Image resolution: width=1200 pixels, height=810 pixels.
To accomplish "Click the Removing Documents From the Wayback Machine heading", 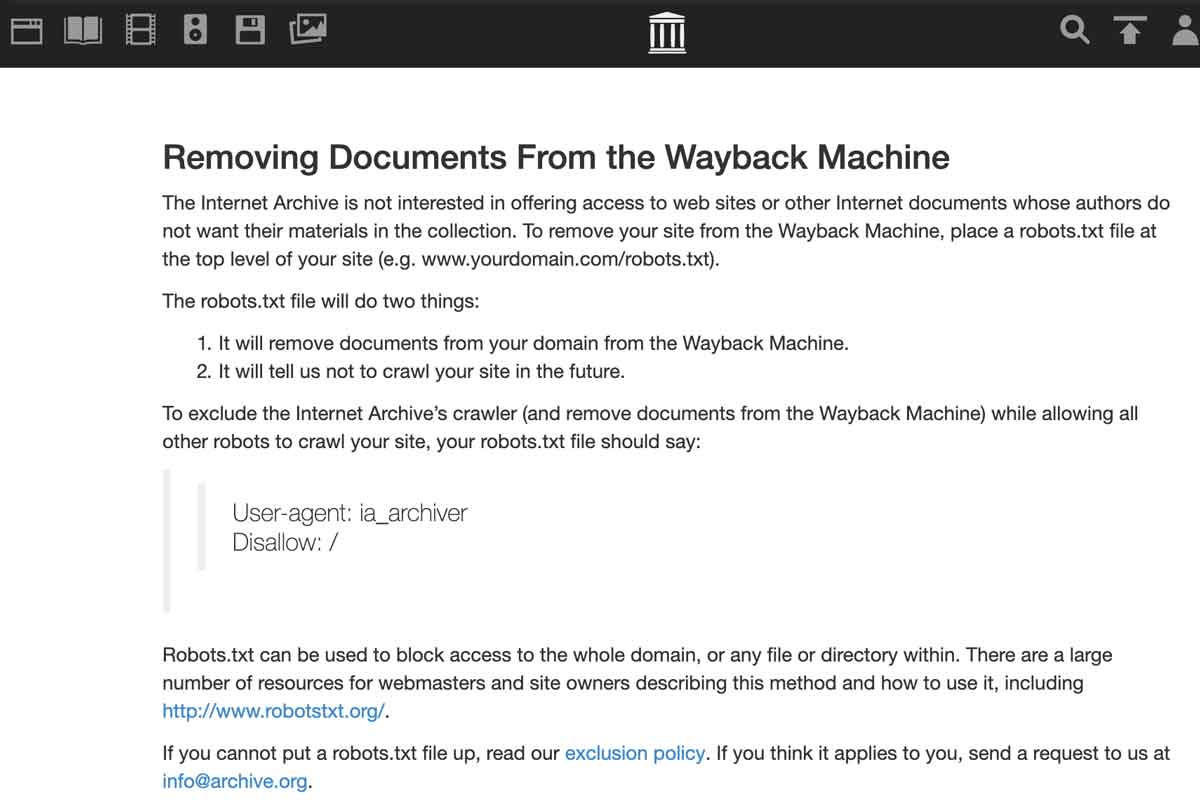I will (x=555, y=157).
